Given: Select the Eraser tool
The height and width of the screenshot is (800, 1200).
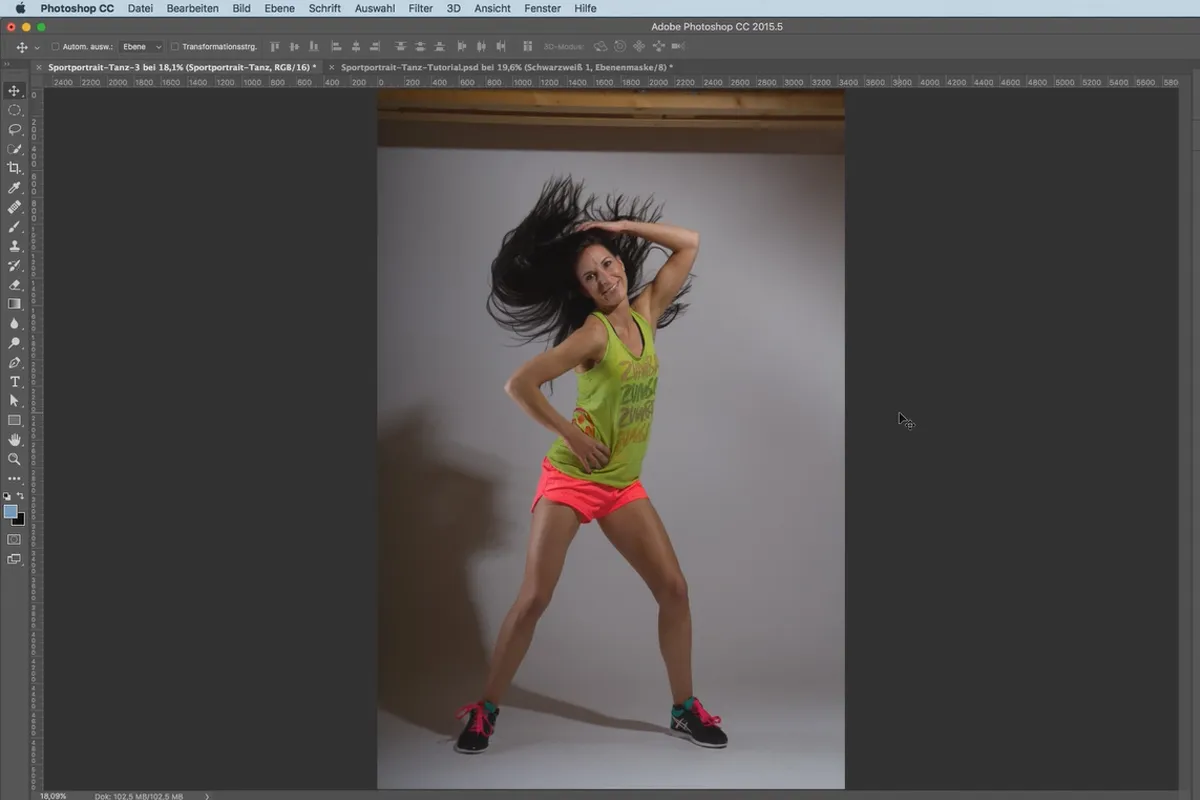Looking at the screenshot, I should 14,284.
